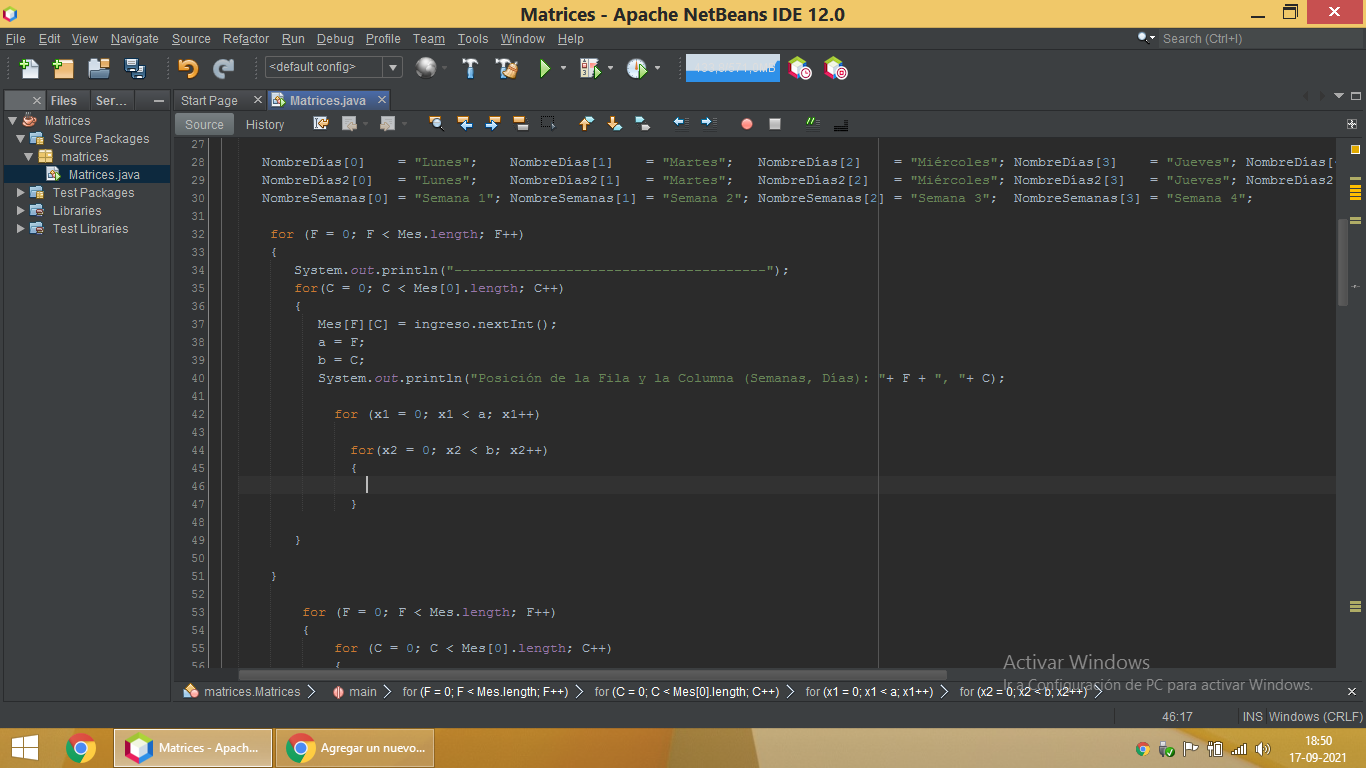1366x768 pixels.
Task: Click the editor vertical scrollbar thumb
Action: point(1343,262)
